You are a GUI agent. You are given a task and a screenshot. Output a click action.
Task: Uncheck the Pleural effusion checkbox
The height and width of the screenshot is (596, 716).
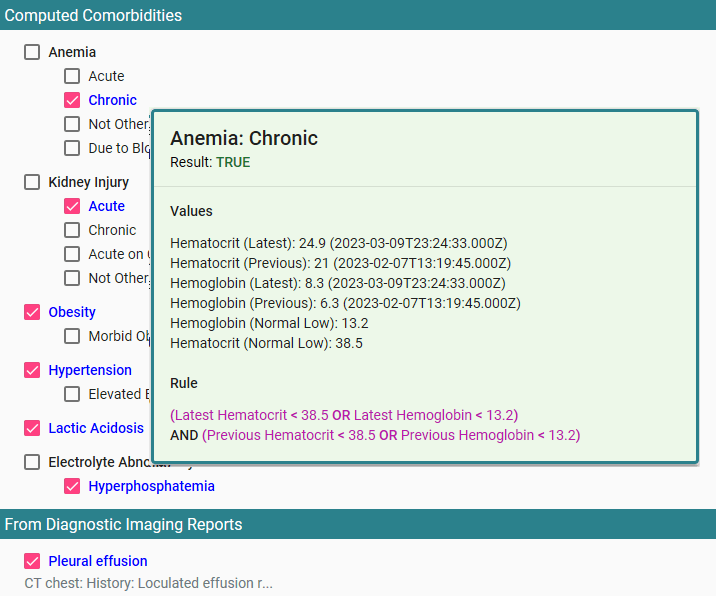(33, 561)
